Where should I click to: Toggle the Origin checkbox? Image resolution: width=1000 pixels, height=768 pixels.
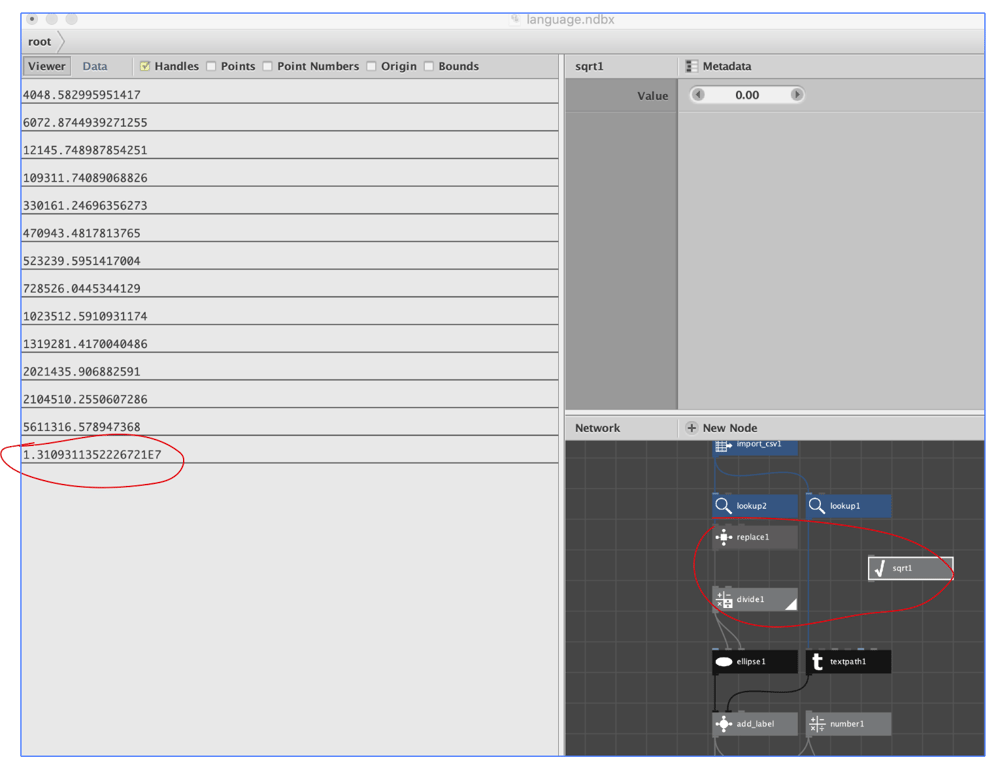[x=371, y=66]
